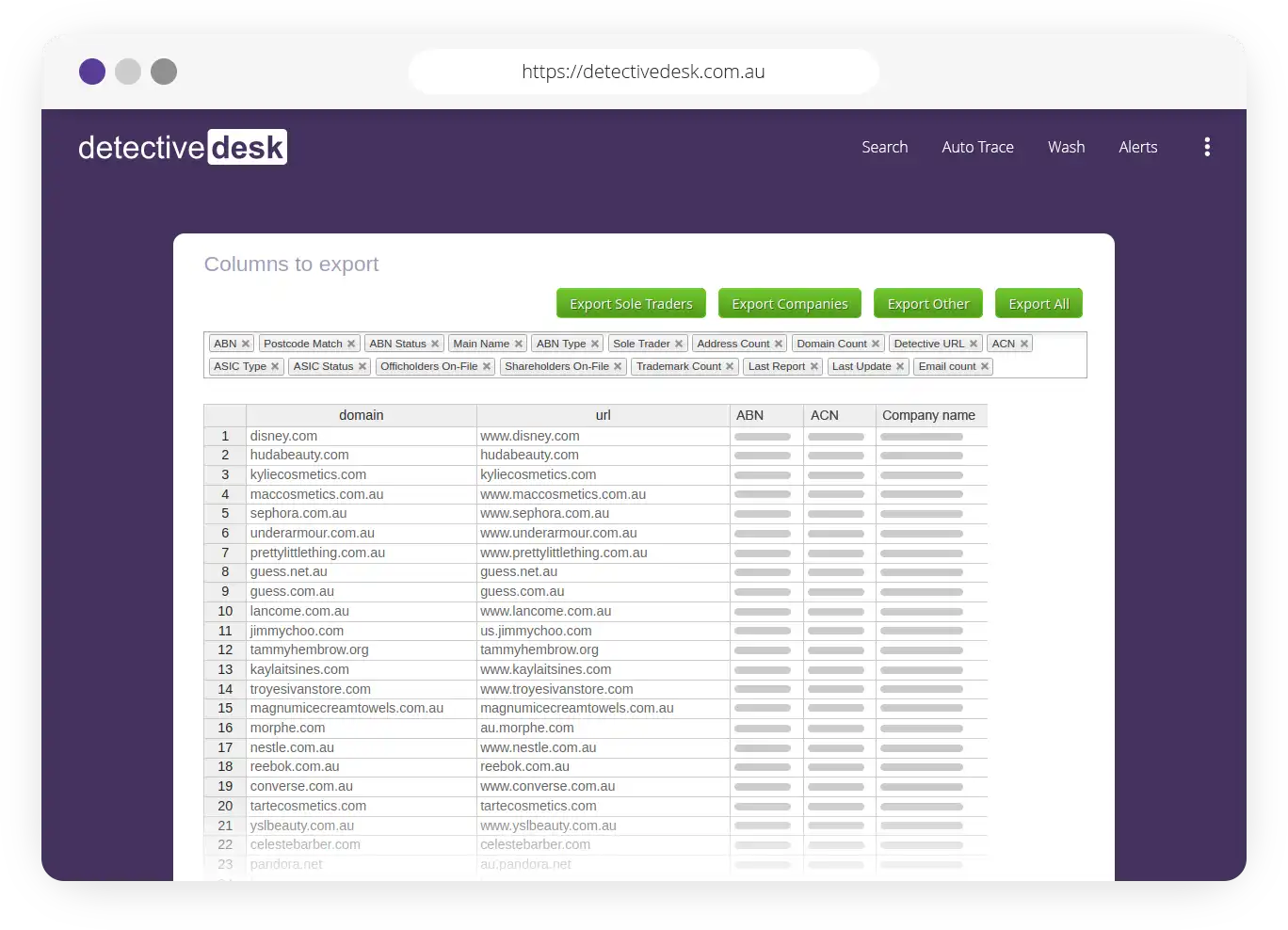Image resolution: width=1288 pixels, height=930 pixels.
Task: Select the domain column header
Action: [x=362, y=415]
